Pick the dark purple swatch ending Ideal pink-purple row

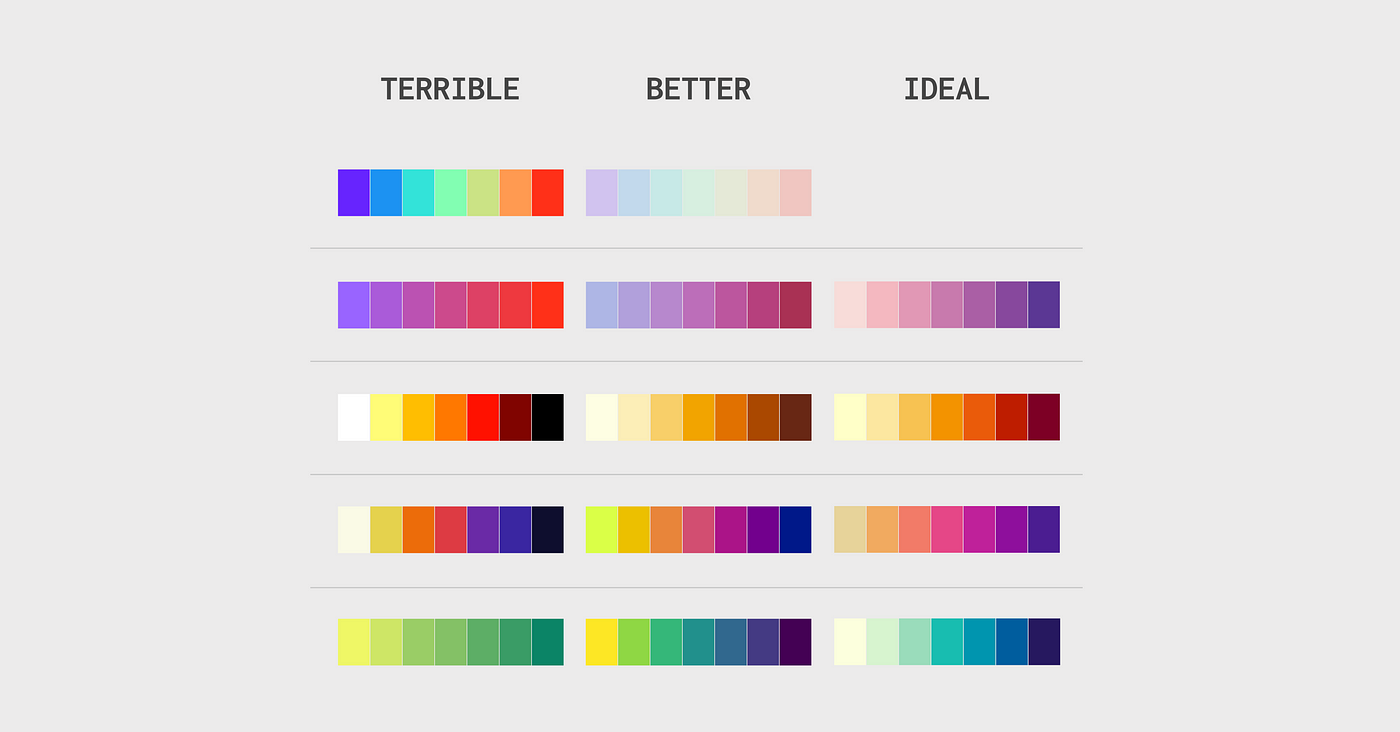1044,305
